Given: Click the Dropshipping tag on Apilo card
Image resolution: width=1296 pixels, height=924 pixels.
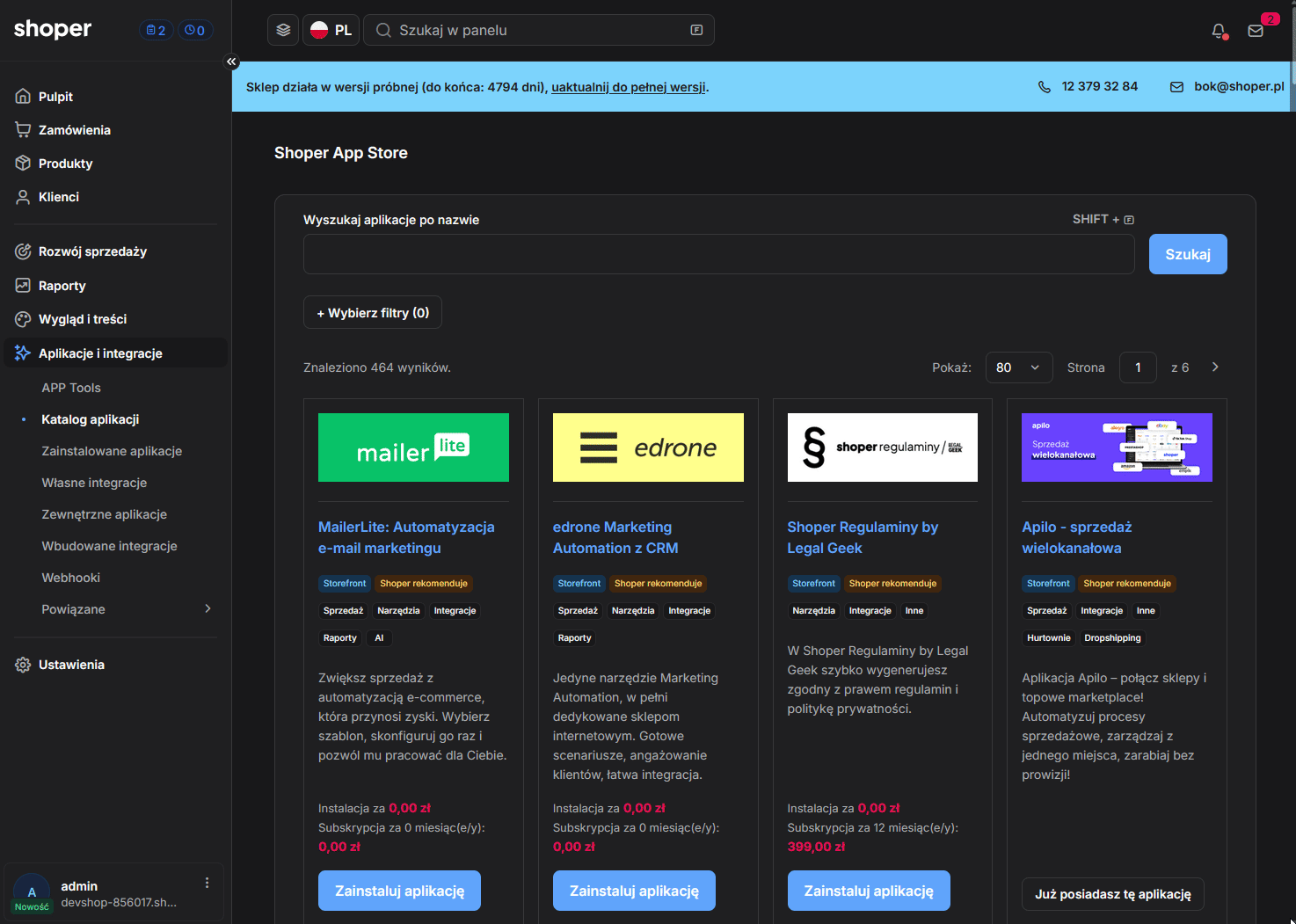Looking at the screenshot, I should coord(1112,637).
